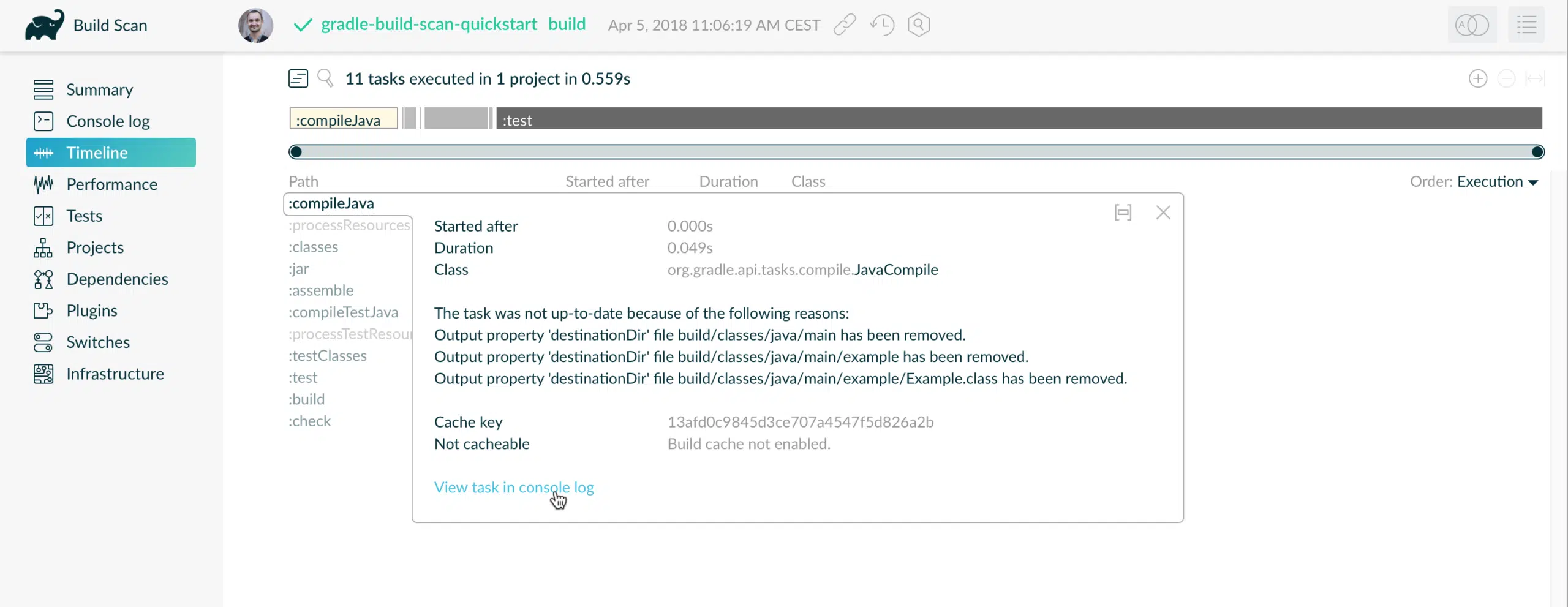This screenshot has height=607, width=1568.
Task: Focus timeline on task icon in details panel
Action: [x=1123, y=213]
